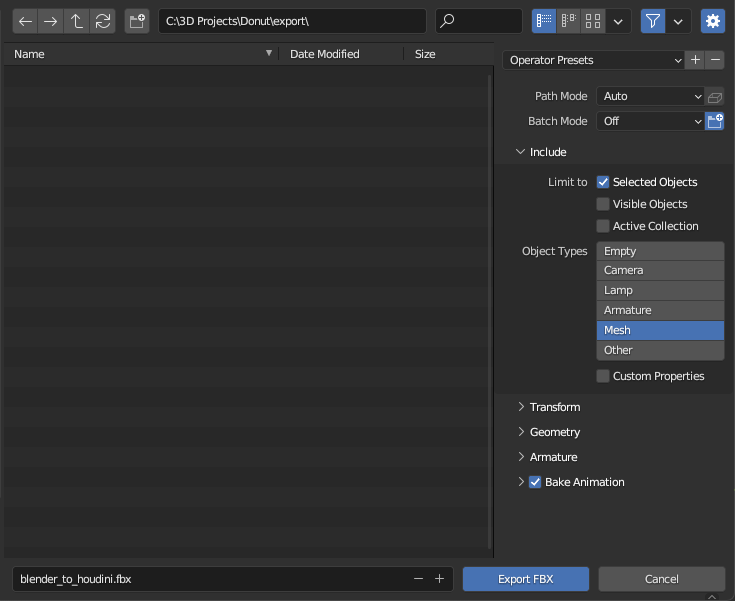Click the back navigation arrow
The height and width of the screenshot is (601, 735).
26,21
